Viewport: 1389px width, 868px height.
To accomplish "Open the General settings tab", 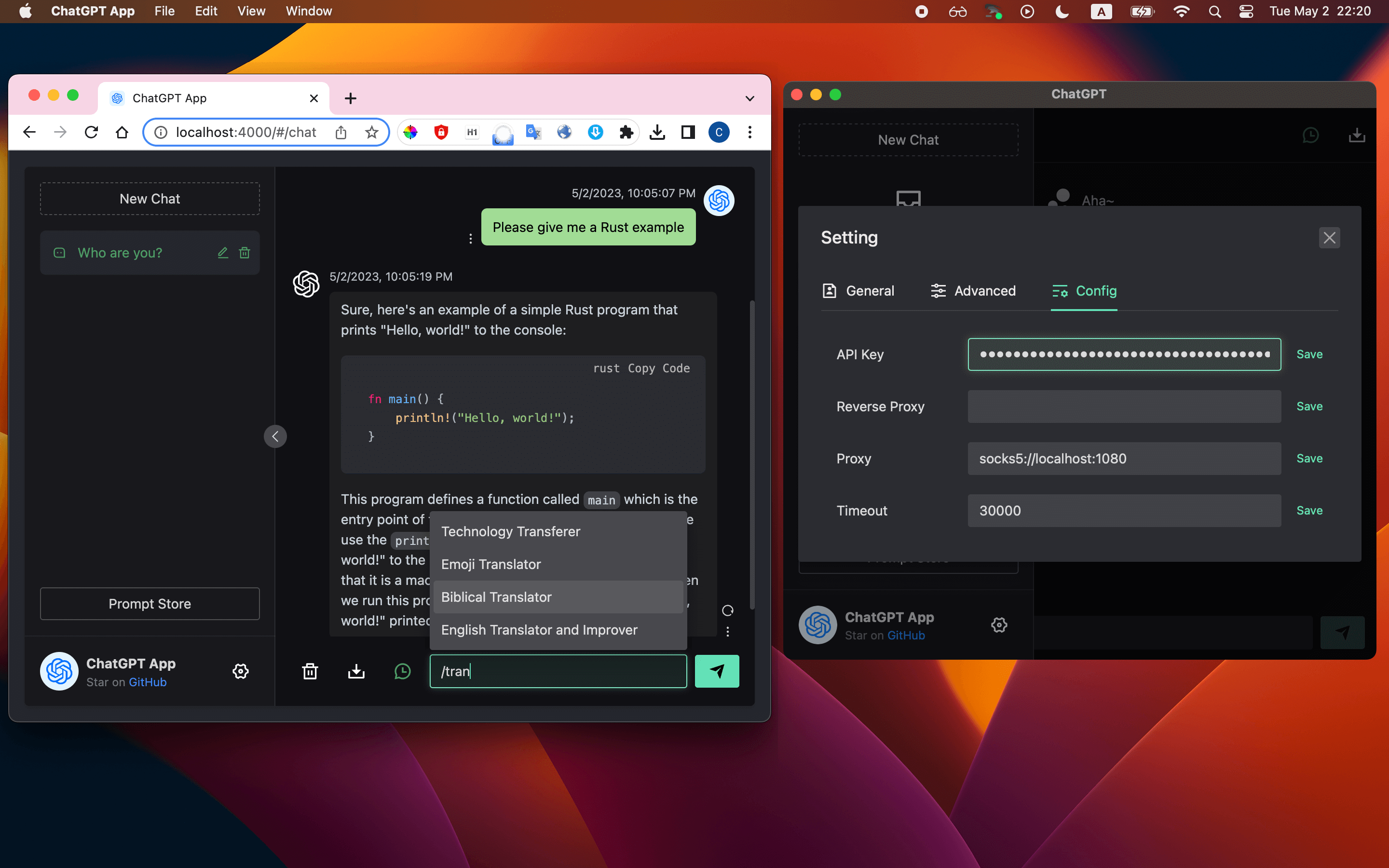I will coord(858,291).
